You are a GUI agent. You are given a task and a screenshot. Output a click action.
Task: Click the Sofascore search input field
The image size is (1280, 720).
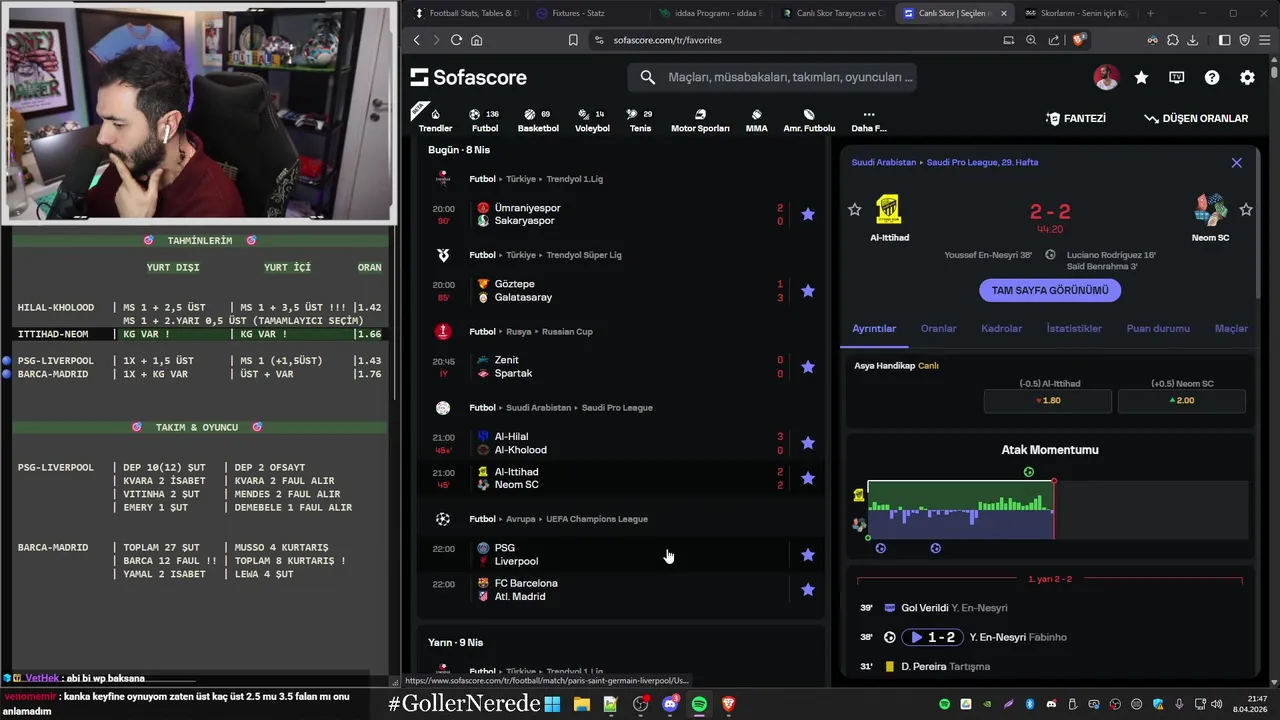click(x=772, y=77)
